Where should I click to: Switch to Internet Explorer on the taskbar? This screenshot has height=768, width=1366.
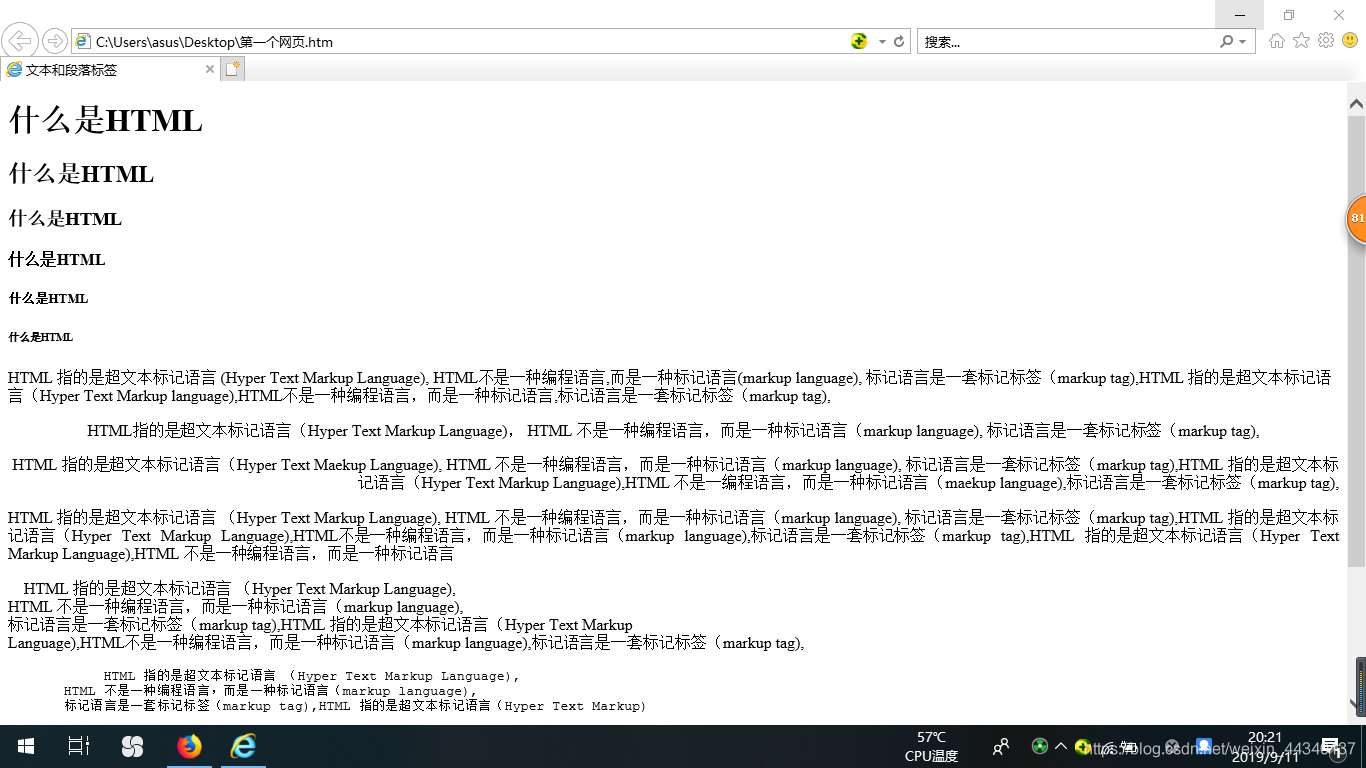(243, 746)
